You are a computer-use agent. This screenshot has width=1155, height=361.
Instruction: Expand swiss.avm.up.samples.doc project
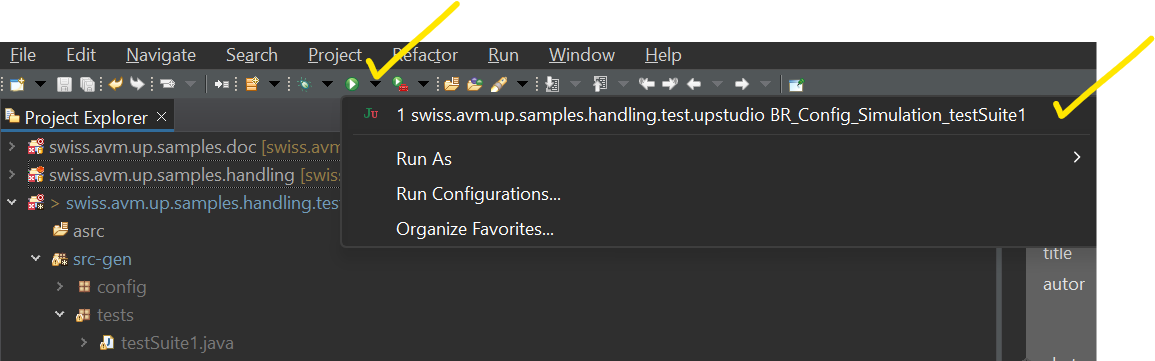click(11, 147)
